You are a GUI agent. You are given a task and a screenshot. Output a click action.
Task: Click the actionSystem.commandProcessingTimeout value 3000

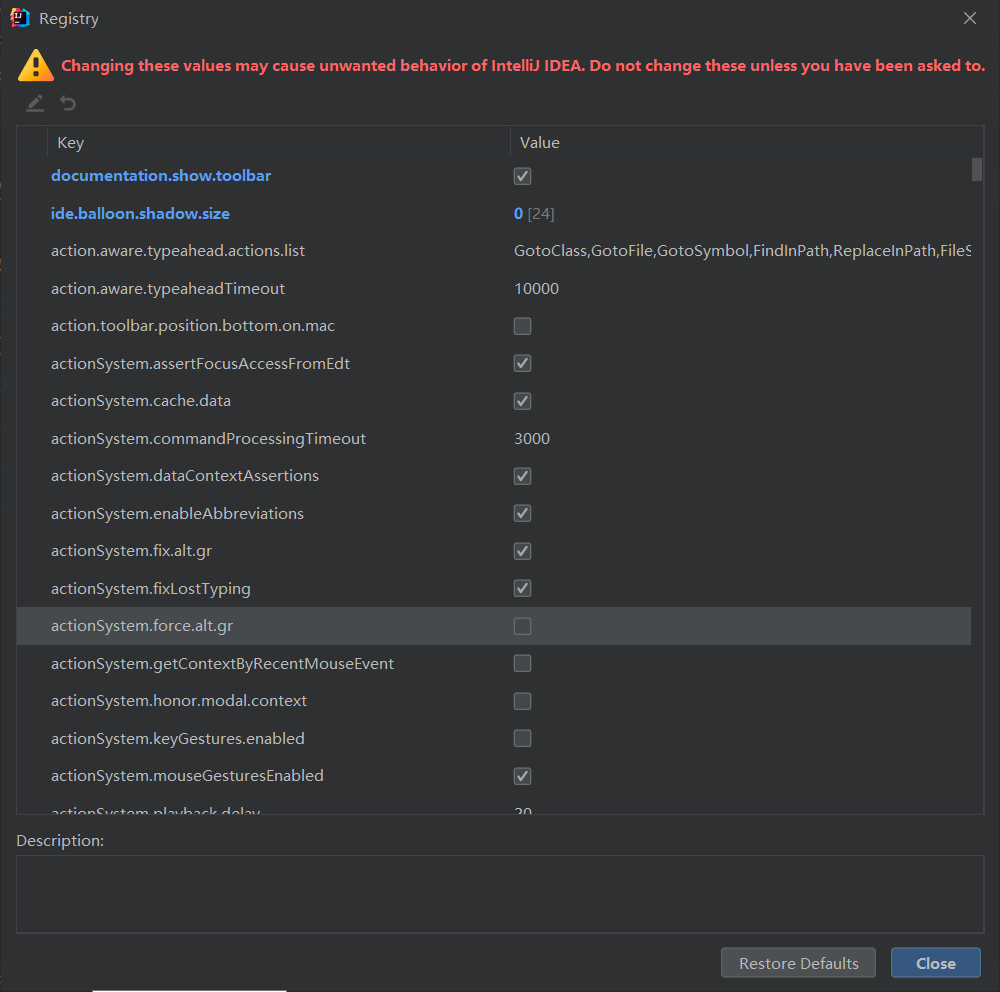pyautogui.click(x=532, y=439)
